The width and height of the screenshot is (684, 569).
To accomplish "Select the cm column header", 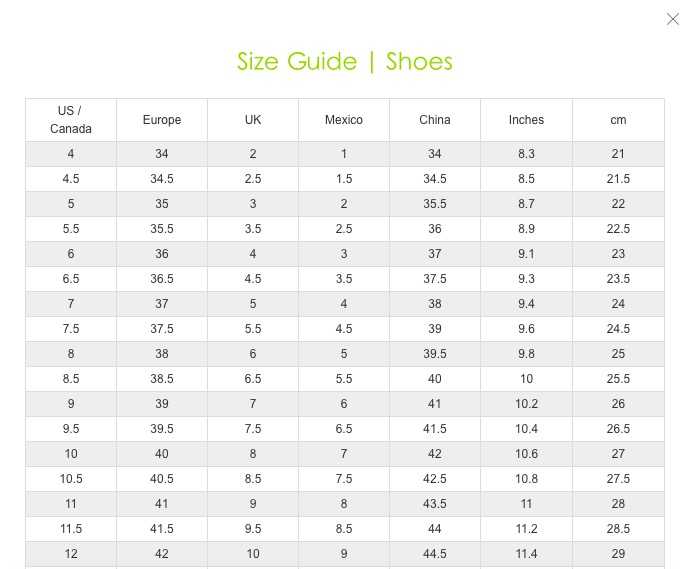I will pos(618,120).
